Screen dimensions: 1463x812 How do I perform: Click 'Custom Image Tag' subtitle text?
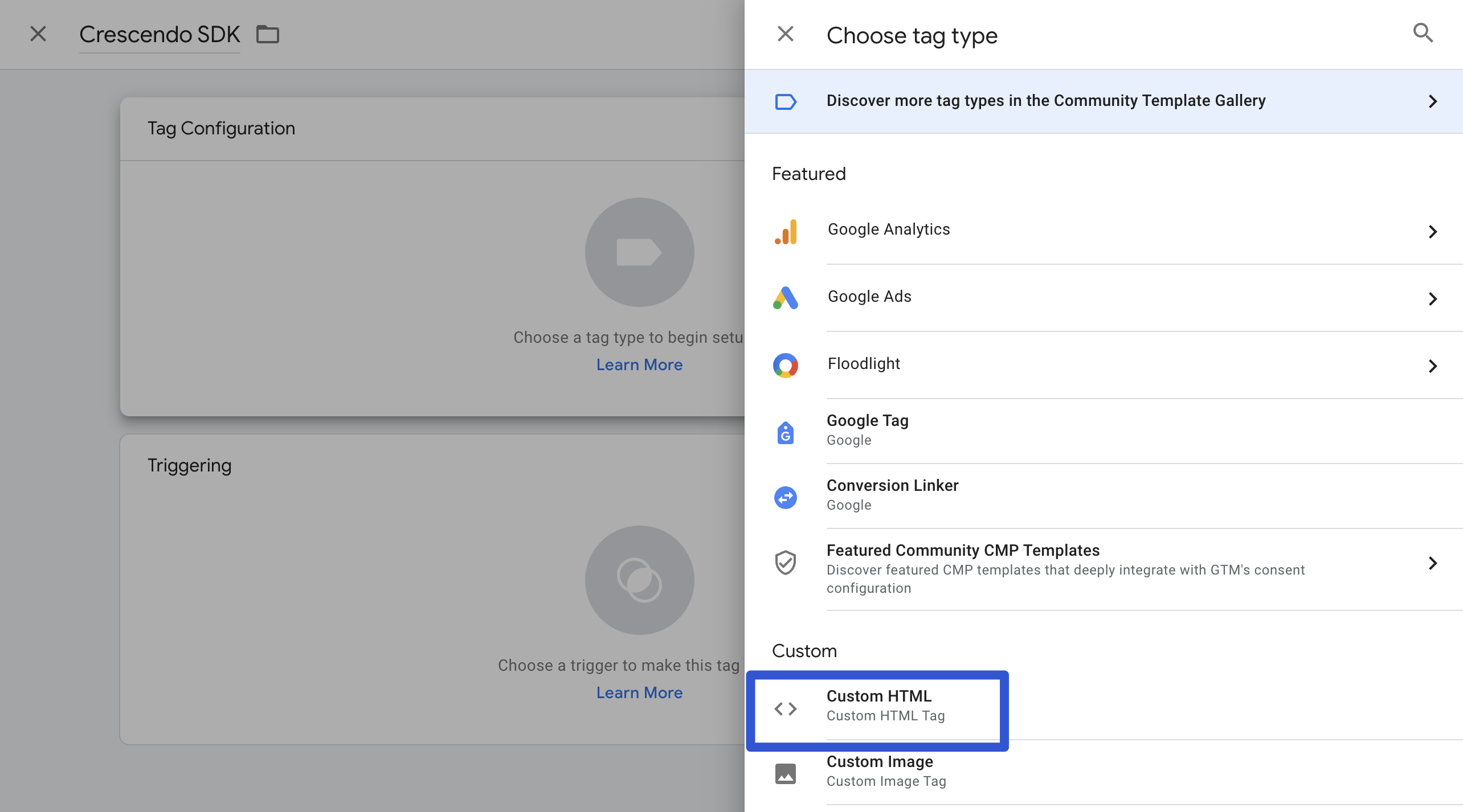(x=886, y=781)
